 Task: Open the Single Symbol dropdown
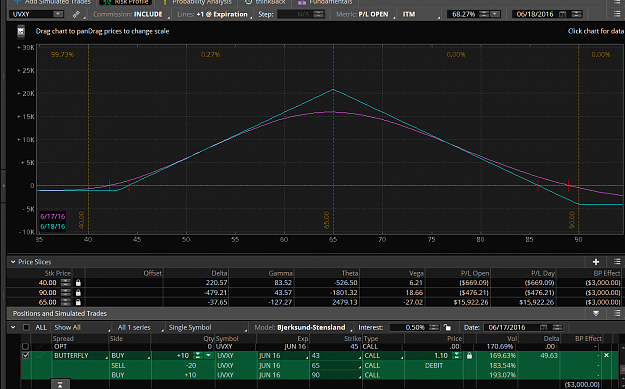[206, 328]
